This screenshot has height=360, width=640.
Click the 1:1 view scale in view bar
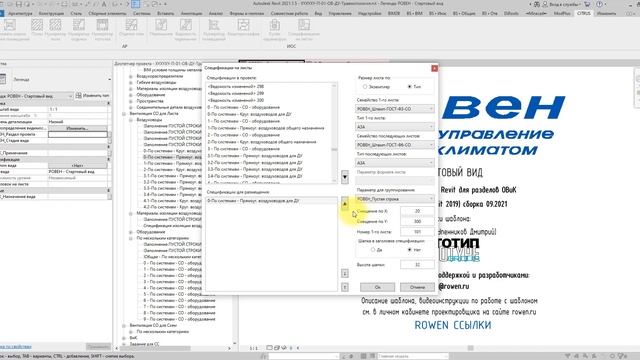pos(253,348)
